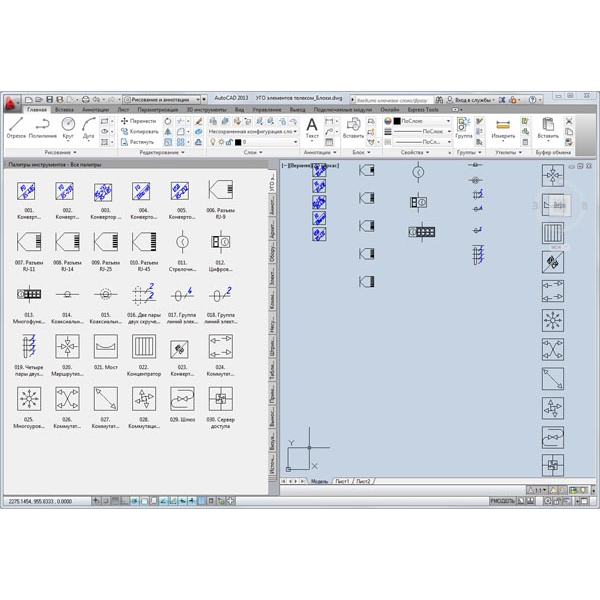Image resolution: width=600 pixels, height=600 pixels.
Task: Select 030. Сервер доступа in tool palette
Action: coord(220,408)
